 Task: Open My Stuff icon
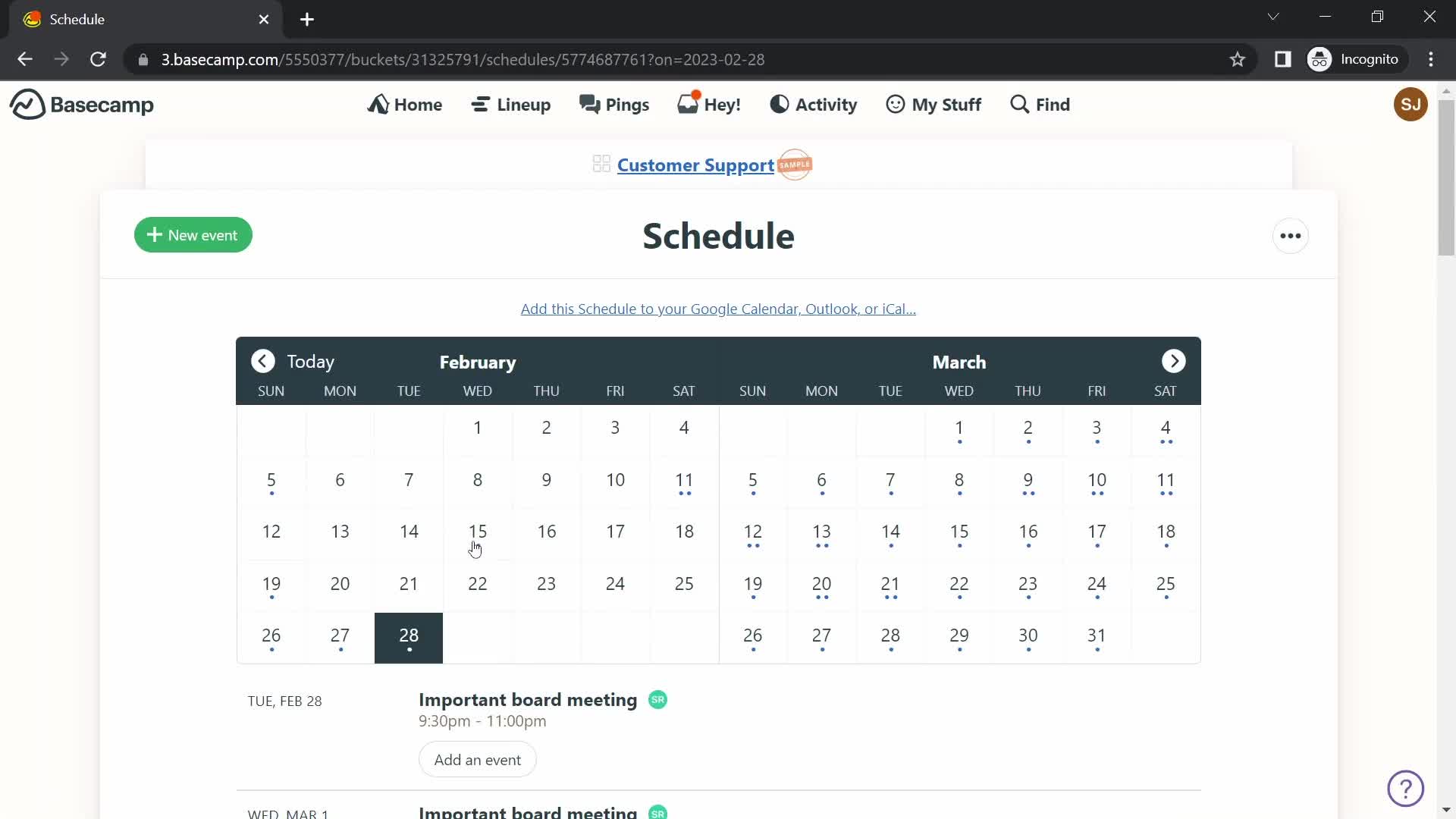click(x=894, y=104)
